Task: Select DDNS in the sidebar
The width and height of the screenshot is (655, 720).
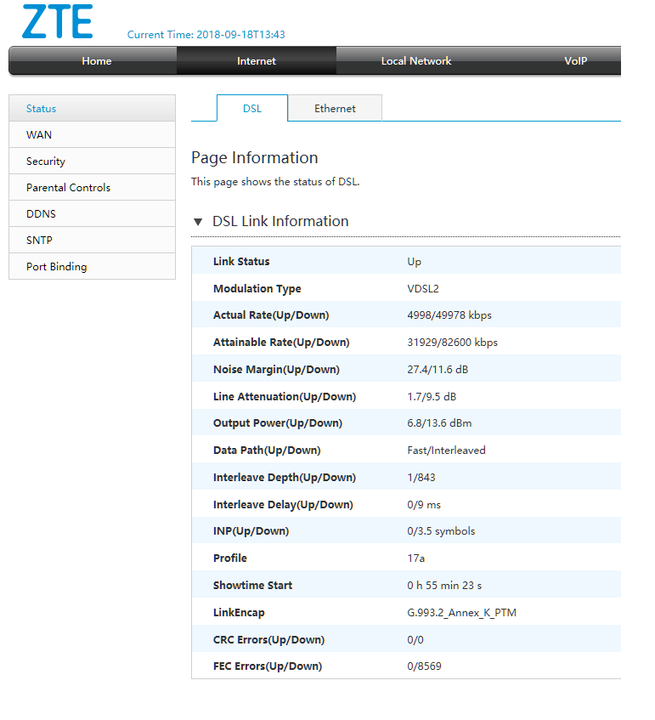Action: (42, 214)
